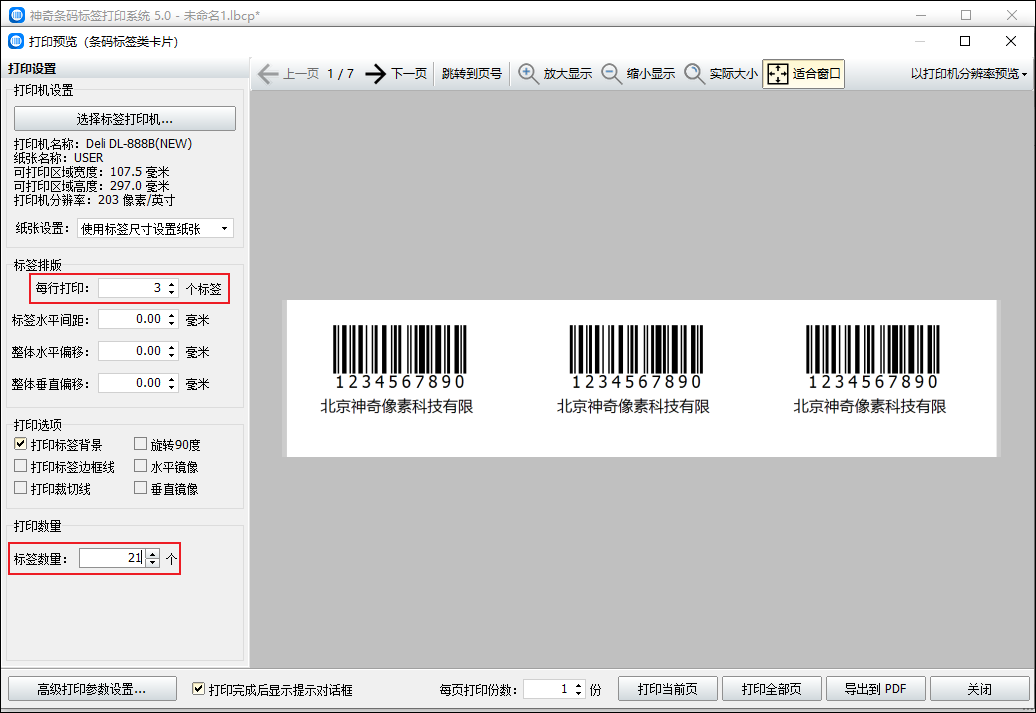Click printer resolution 203 text line
Screen dimensions: 1036x713
coord(94,200)
